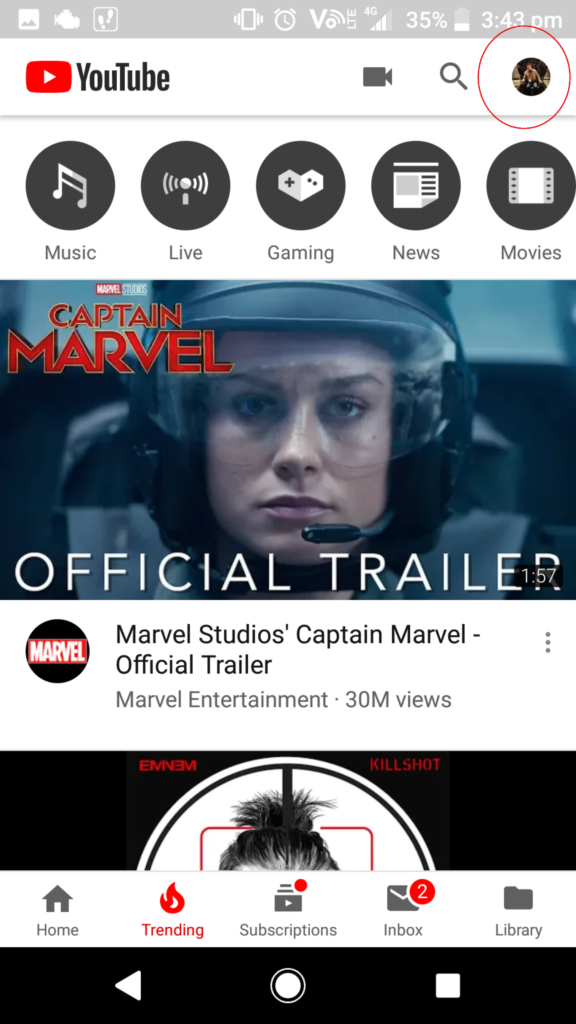Switch to the Library tab

coord(519,910)
